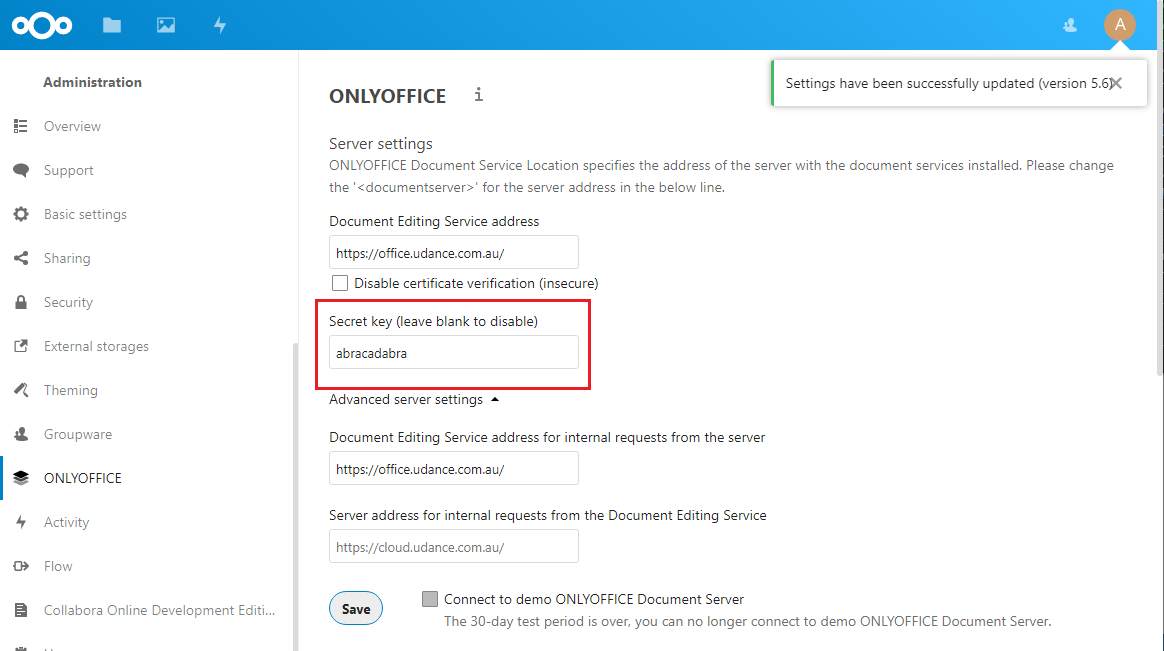1164x651 pixels.
Task: Click the Basic settings gear icon
Action: pos(21,214)
